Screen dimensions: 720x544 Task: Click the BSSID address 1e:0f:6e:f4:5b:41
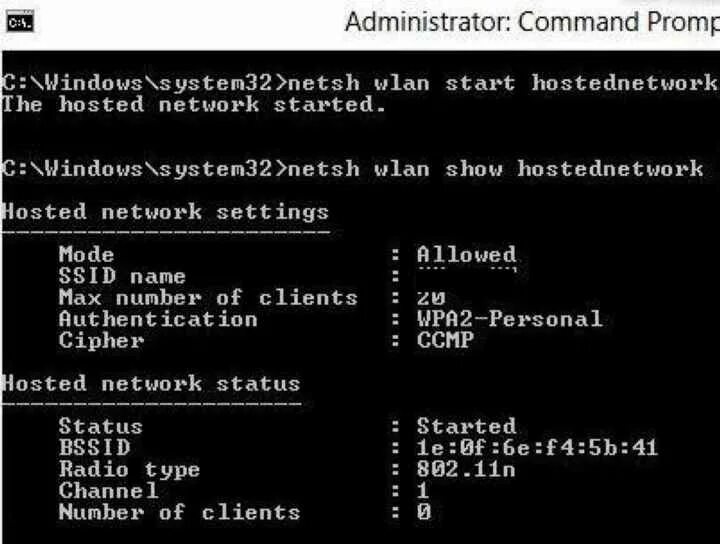click(x=537, y=448)
